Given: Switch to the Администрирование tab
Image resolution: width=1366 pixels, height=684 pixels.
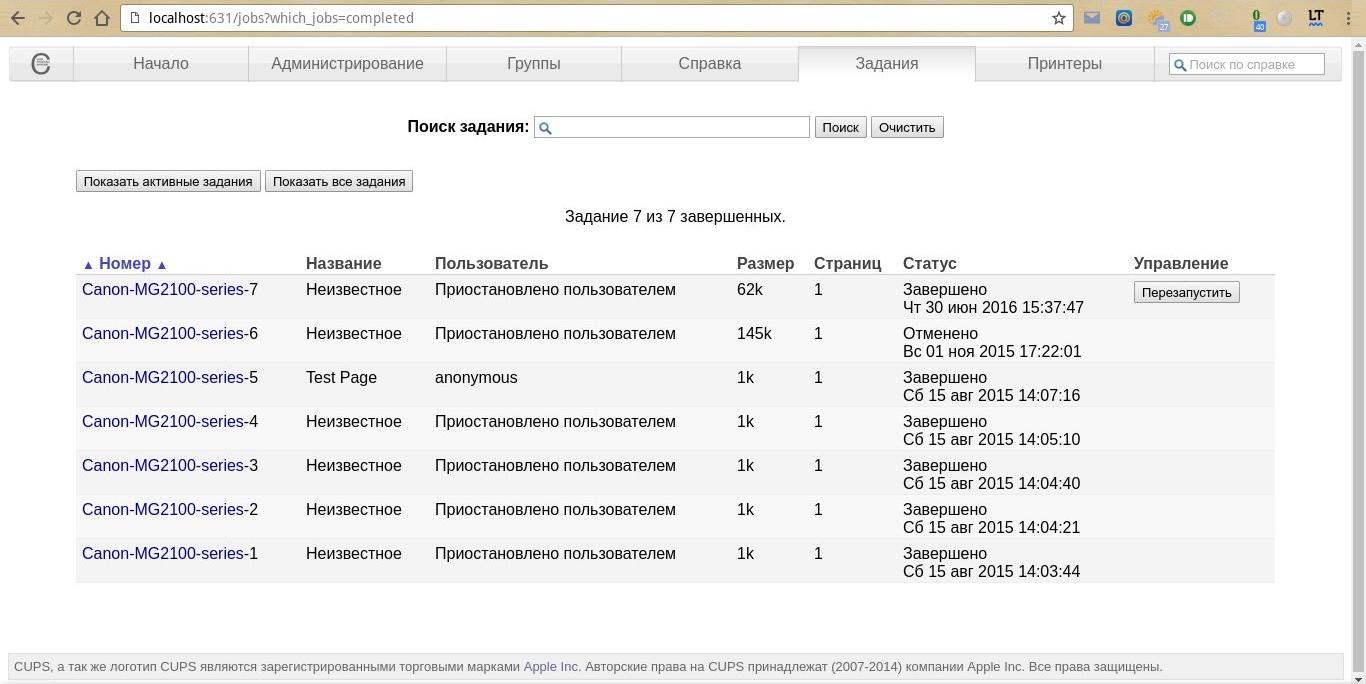Looking at the screenshot, I should (x=347, y=64).
